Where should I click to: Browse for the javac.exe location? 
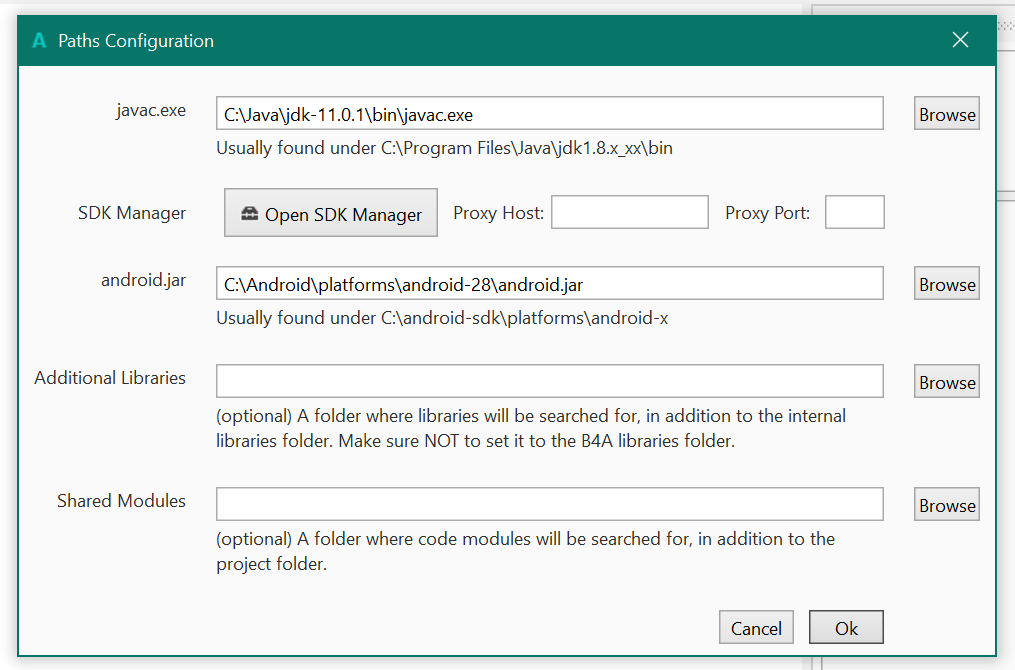[x=946, y=114]
